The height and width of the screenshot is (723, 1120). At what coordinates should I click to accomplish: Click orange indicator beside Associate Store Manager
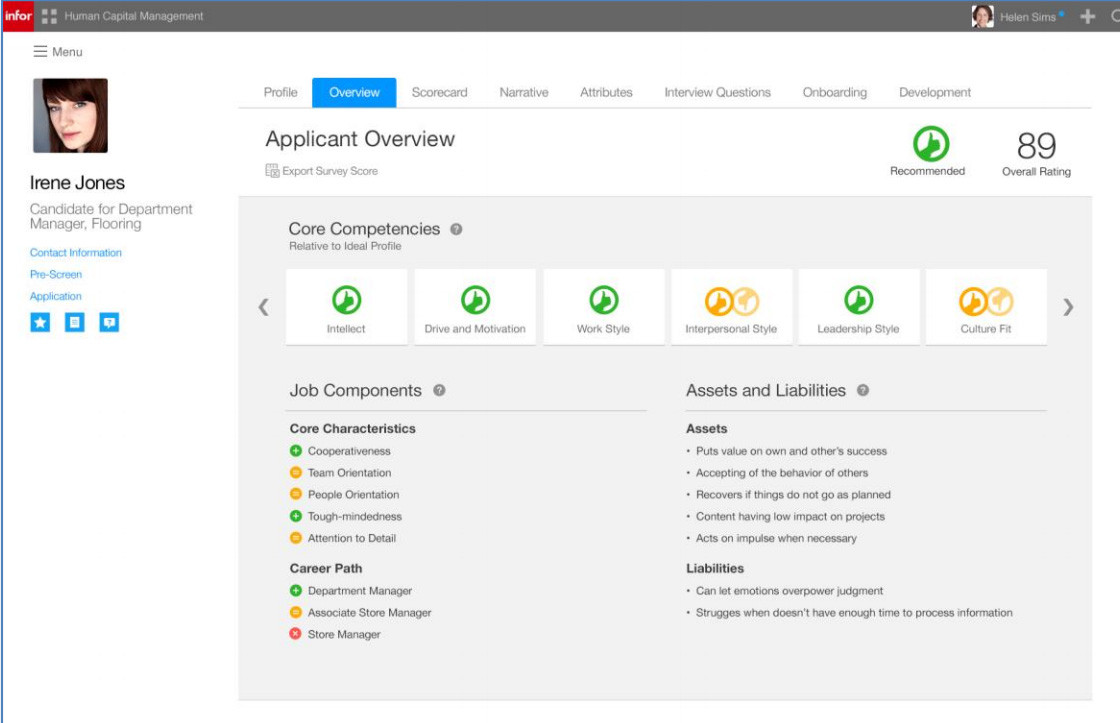pyautogui.click(x=296, y=612)
